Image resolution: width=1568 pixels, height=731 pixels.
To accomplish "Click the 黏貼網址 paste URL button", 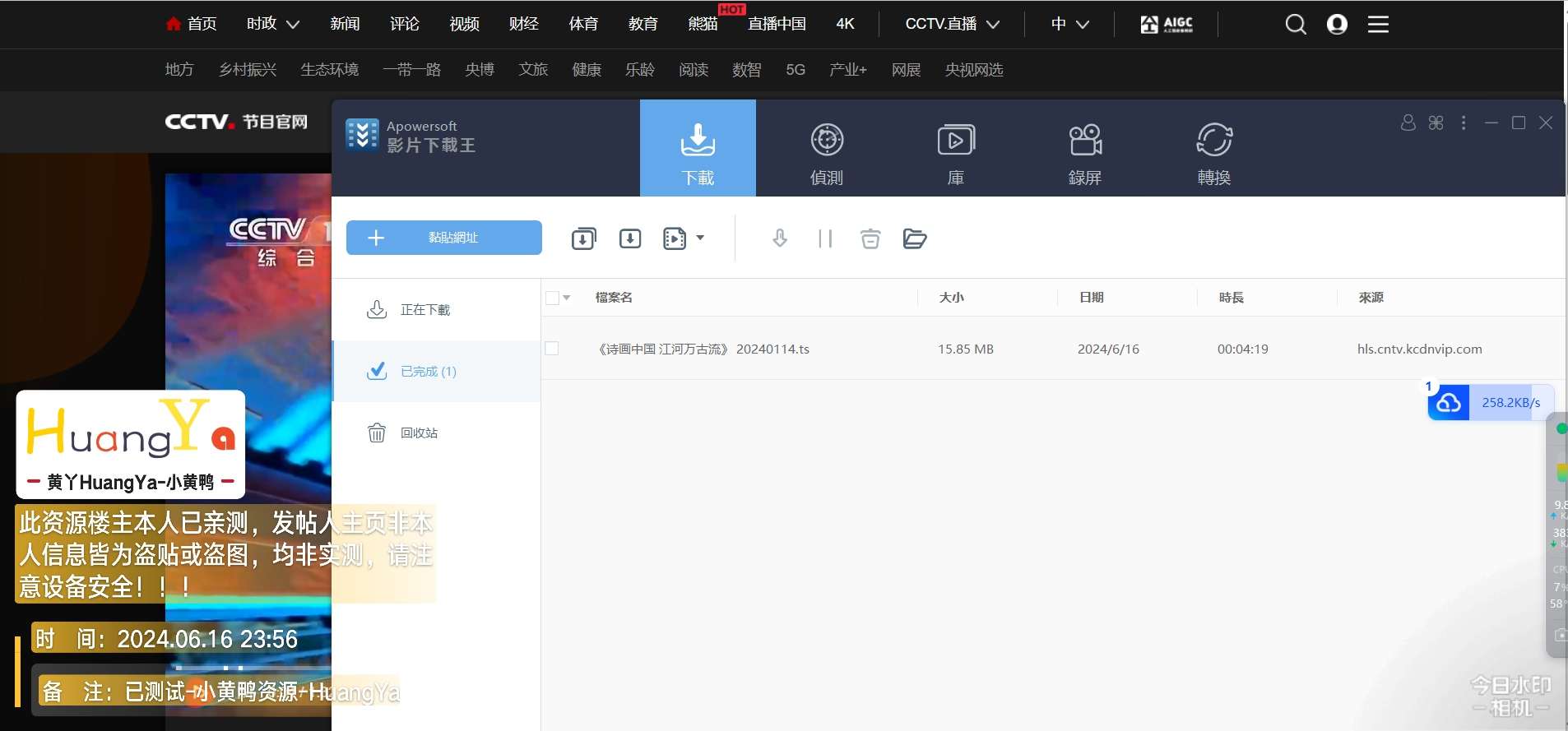I will pos(443,238).
